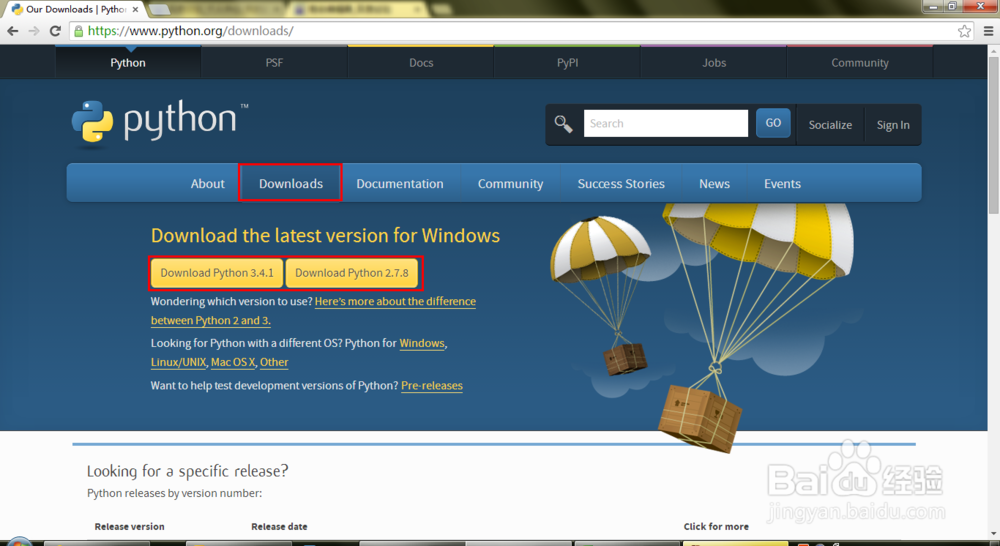The height and width of the screenshot is (546, 1000).
Task: Open the Pre-releases link
Action: [432, 386]
